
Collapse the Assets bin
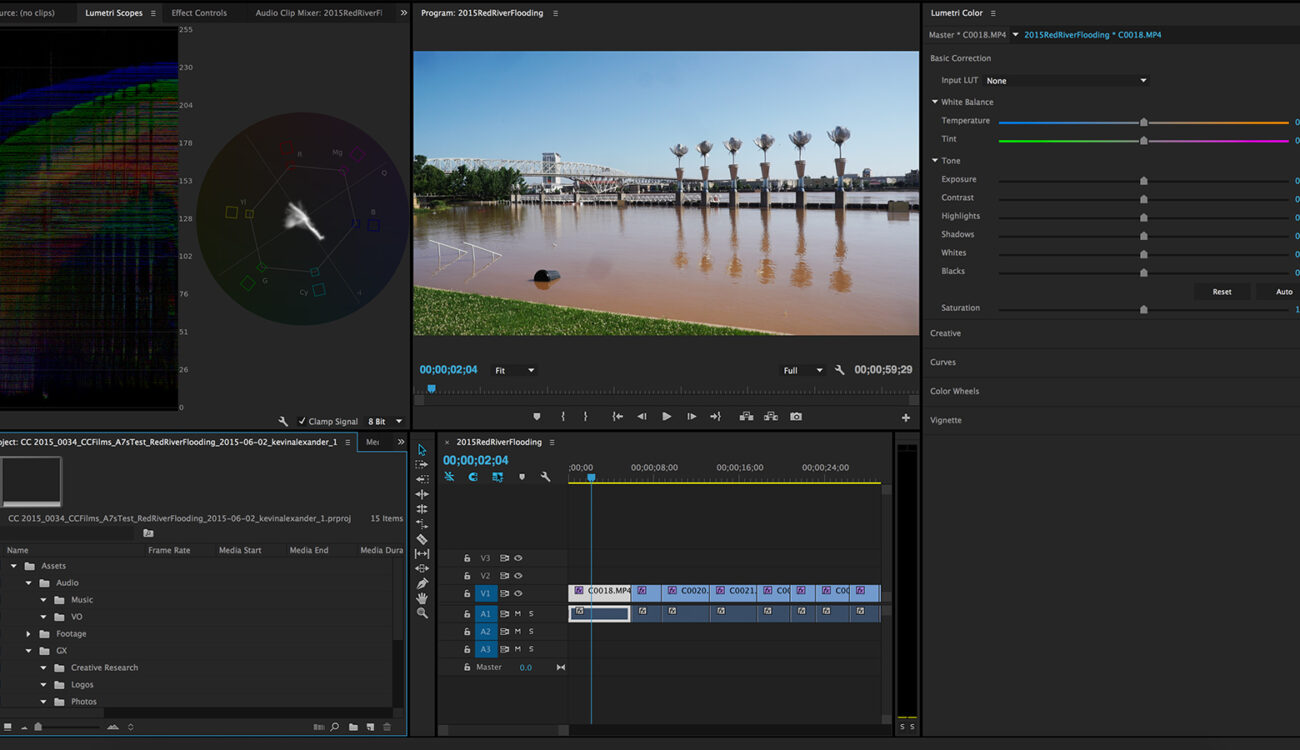point(14,566)
